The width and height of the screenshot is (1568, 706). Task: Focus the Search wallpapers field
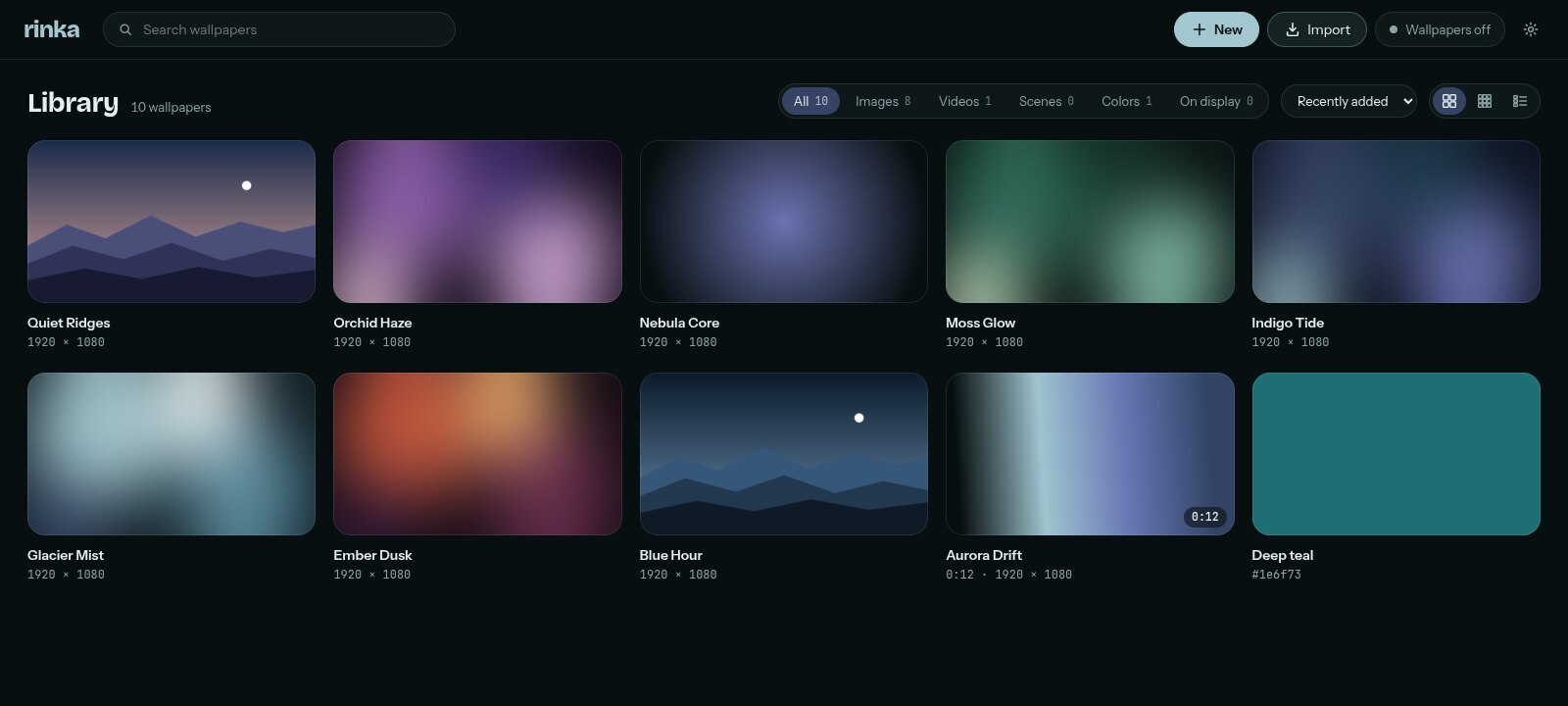279,29
